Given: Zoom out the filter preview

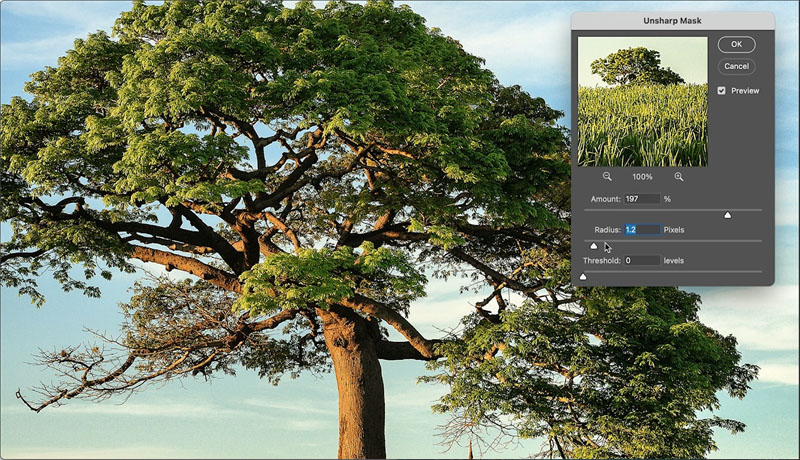Looking at the screenshot, I should [607, 176].
